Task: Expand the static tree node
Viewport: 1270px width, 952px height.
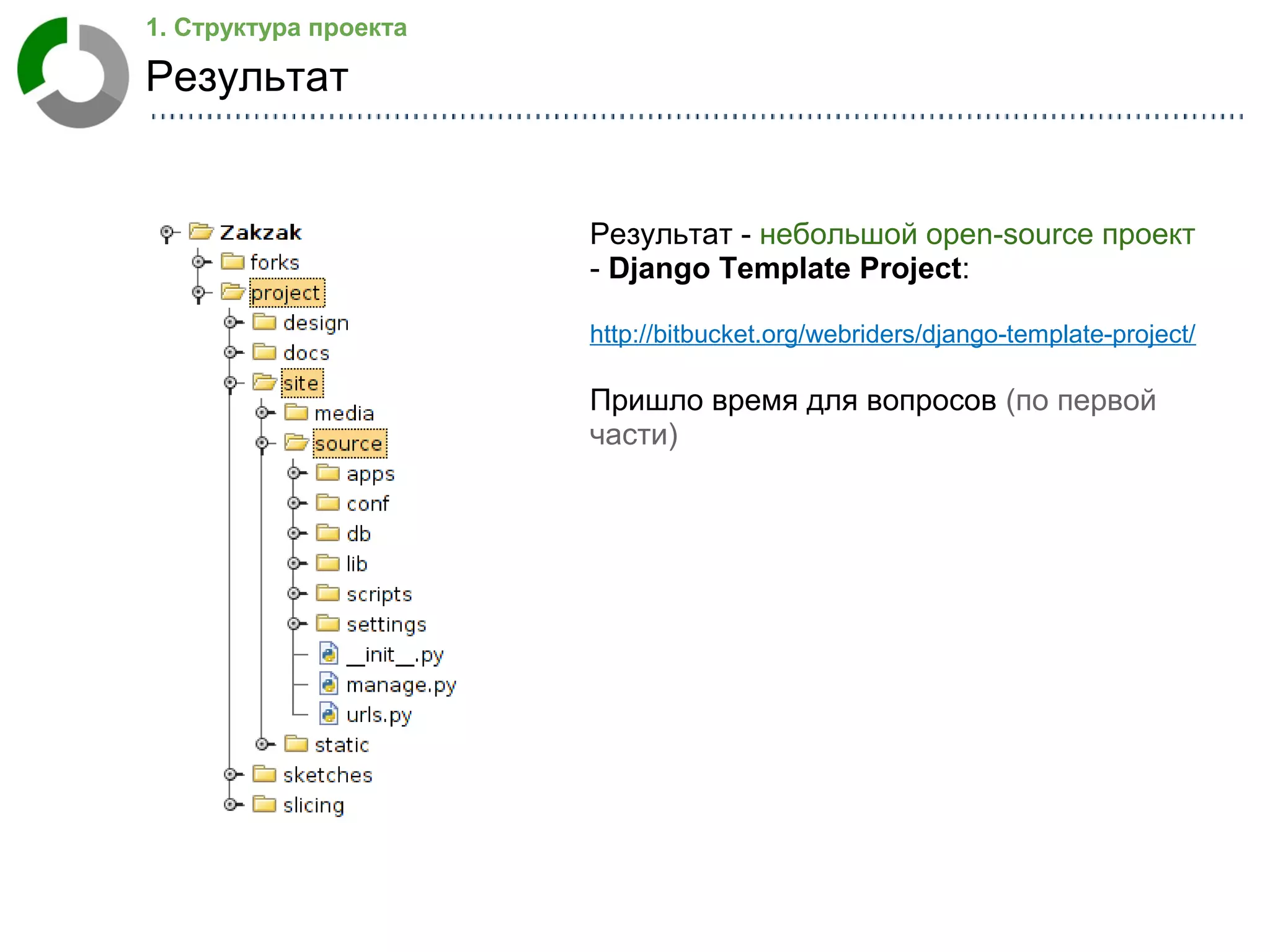Action: [262, 743]
